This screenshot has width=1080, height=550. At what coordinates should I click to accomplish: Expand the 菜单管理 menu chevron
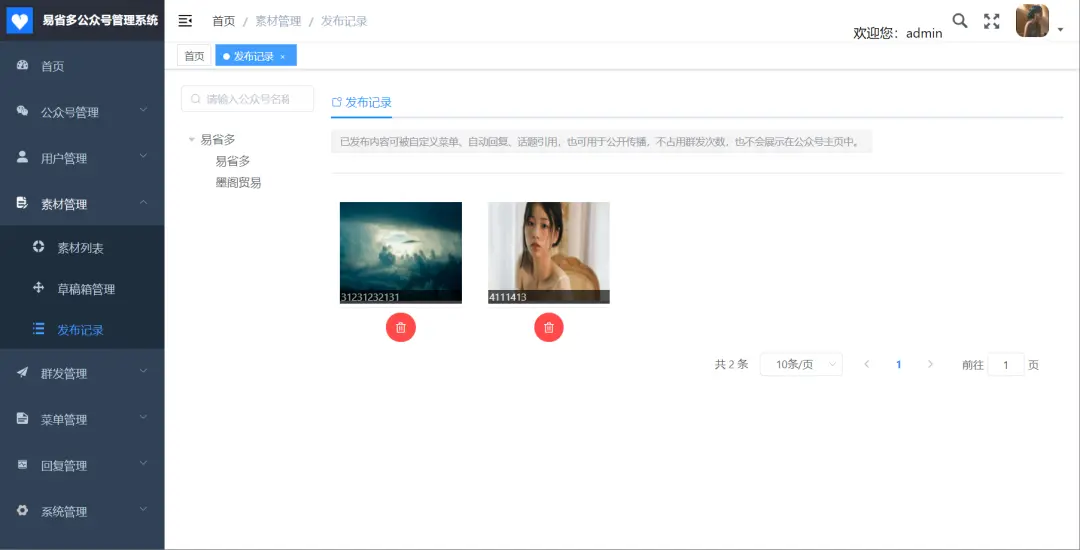pyautogui.click(x=143, y=417)
